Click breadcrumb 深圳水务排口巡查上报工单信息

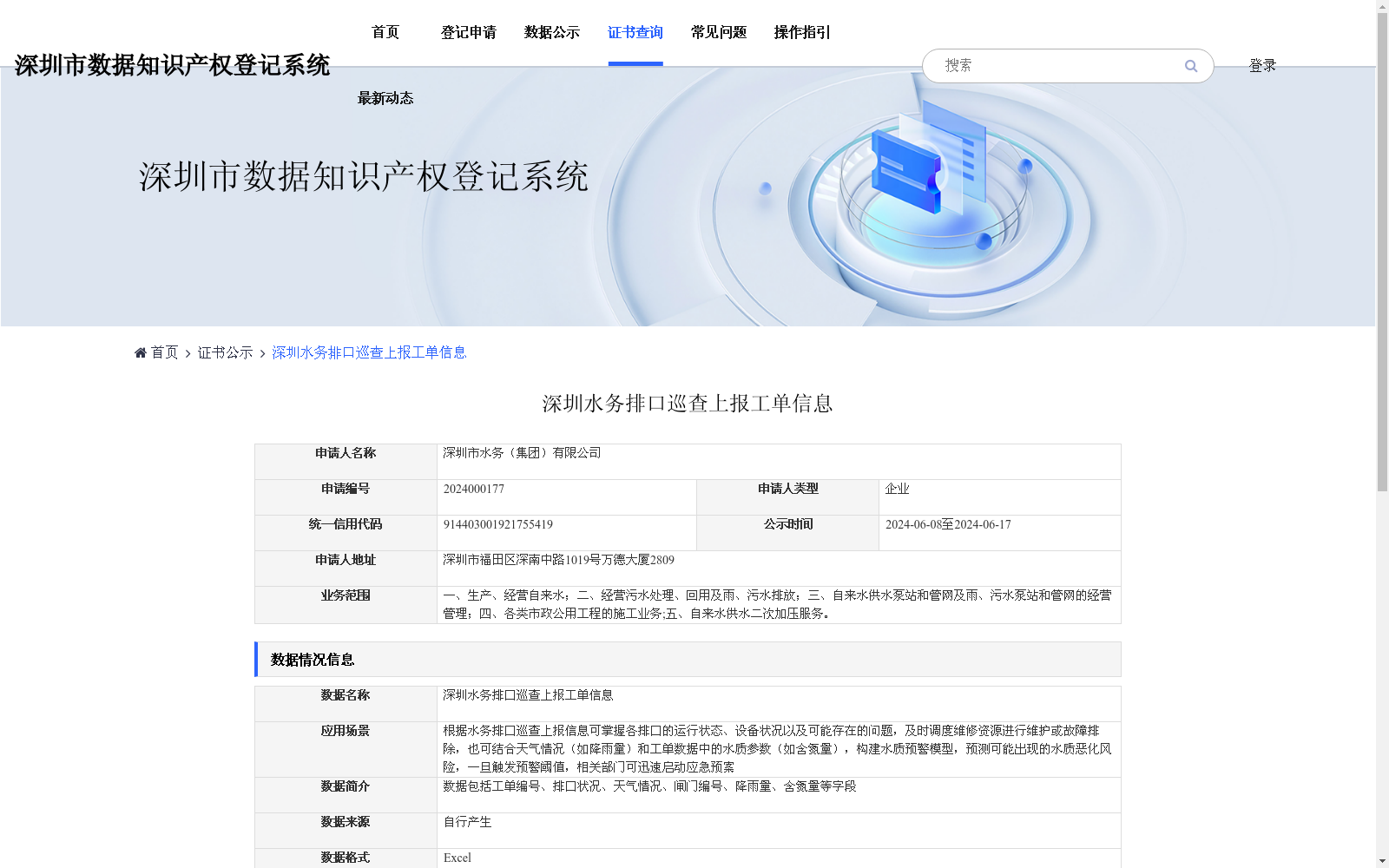tap(369, 352)
